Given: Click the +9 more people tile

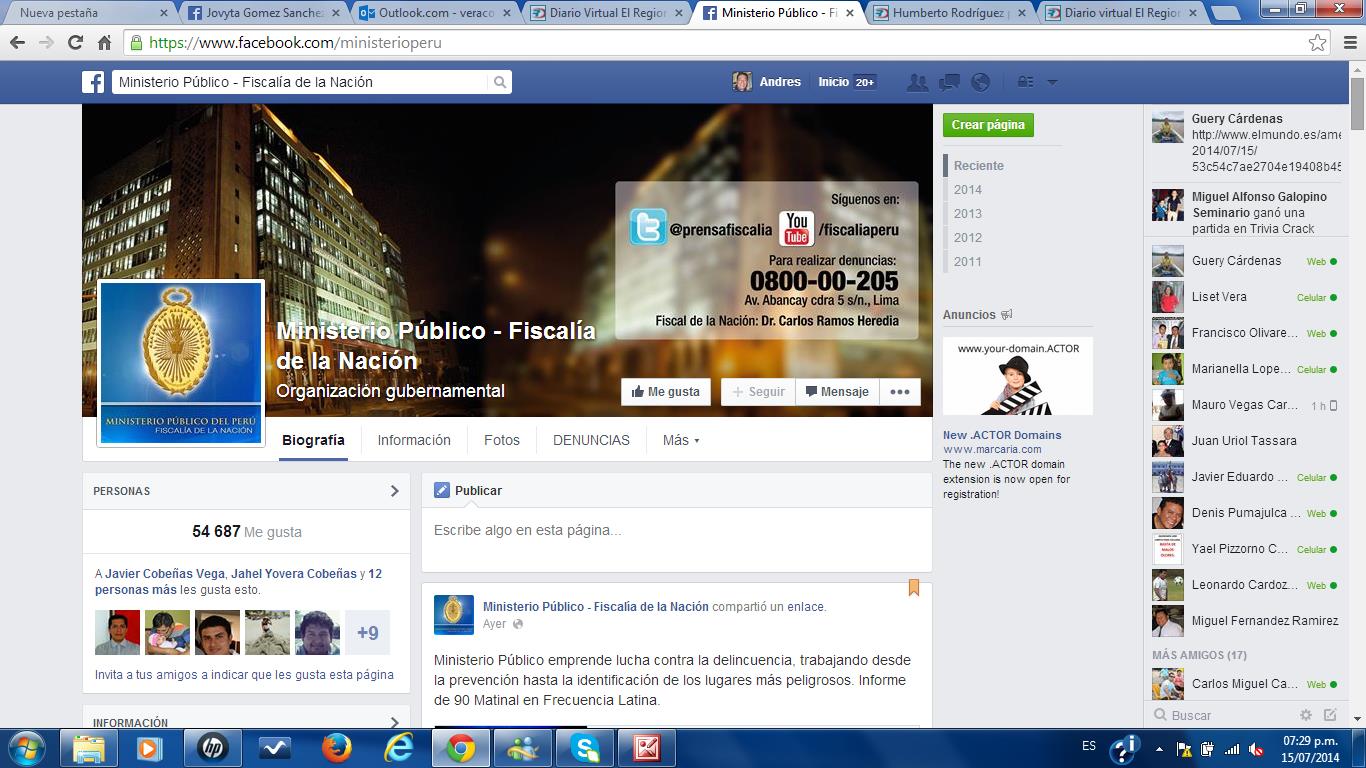Looking at the screenshot, I should (x=368, y=633).
